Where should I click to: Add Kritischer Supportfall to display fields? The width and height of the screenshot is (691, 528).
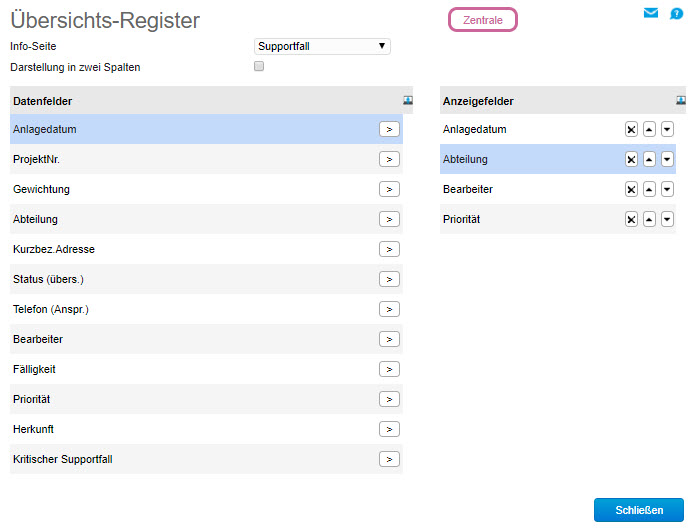(x=389, y=459)
